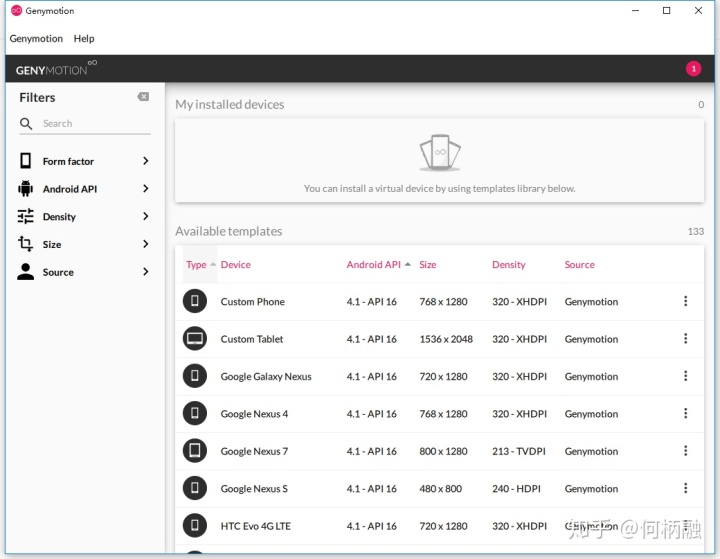Click the Custom Tablet device icon

(195, 339)
